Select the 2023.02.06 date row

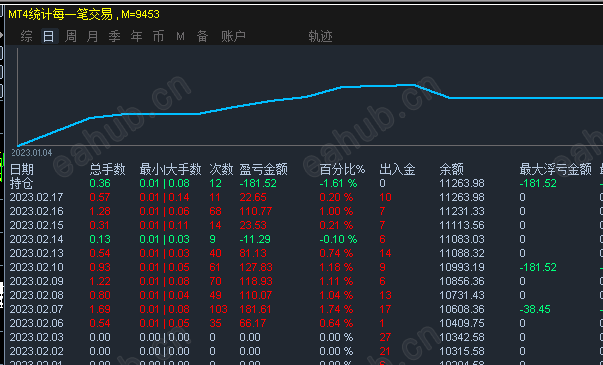(x=37, y=323)
